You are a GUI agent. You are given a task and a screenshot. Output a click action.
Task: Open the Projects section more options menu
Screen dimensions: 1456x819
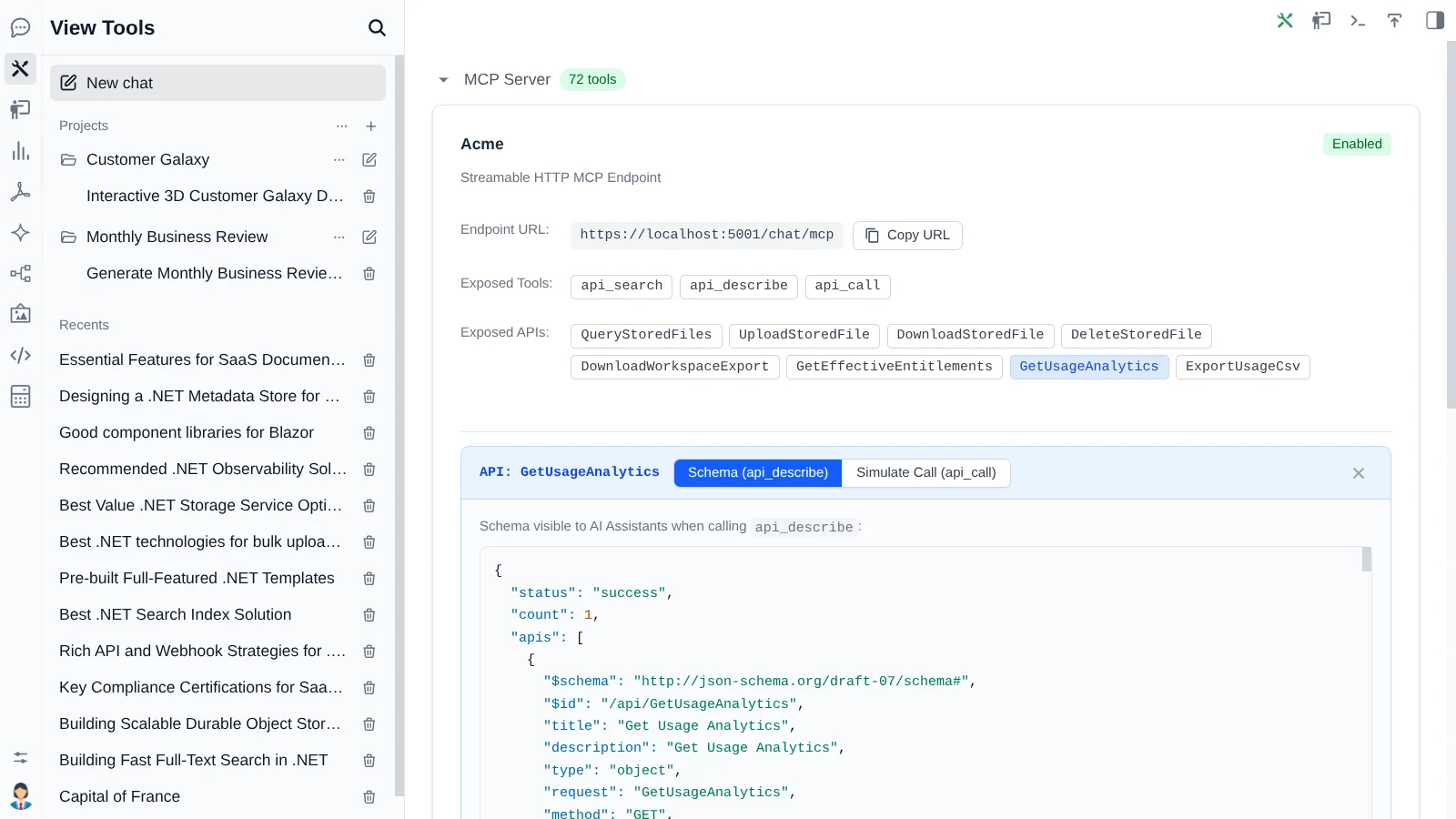[x=342, y=126]
